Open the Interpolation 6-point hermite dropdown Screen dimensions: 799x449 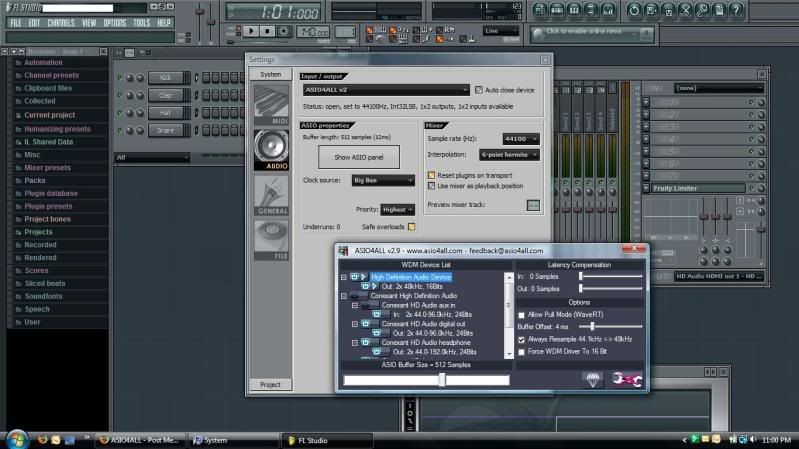[x=509, y=154]
